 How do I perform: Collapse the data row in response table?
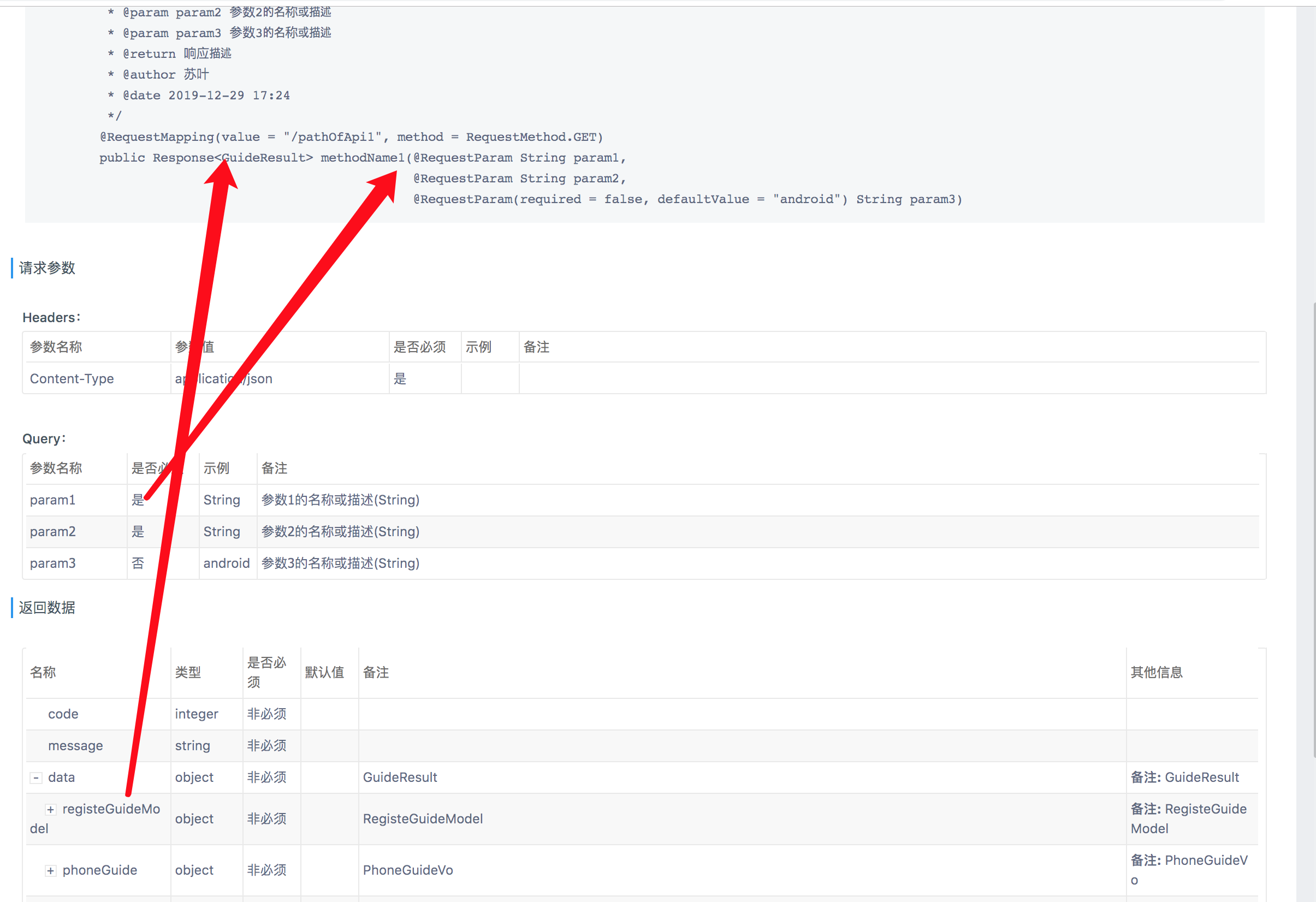point(35,778)
